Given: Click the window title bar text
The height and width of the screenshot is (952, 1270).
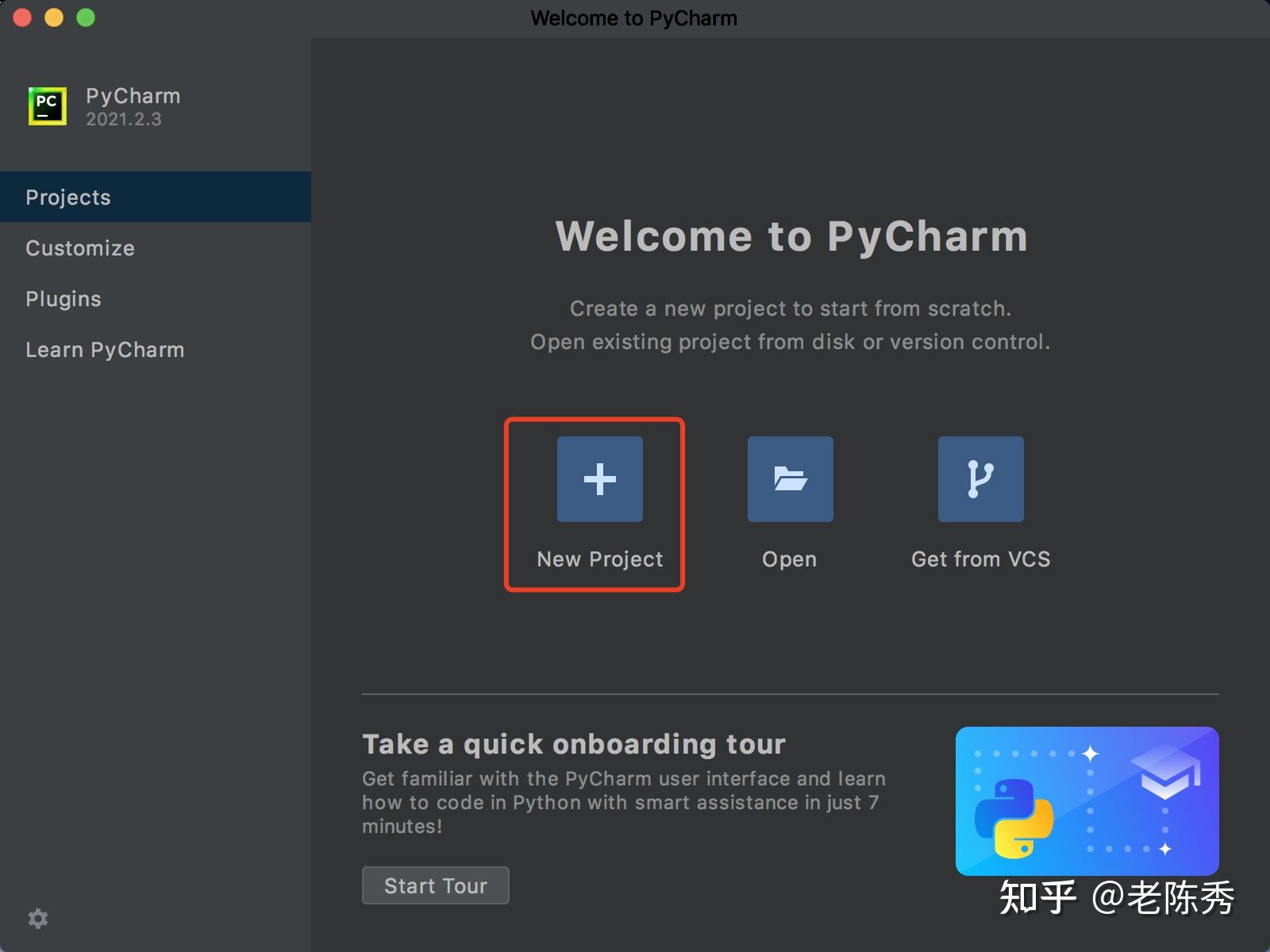Looking at the screenshot, I should pos(633,17).
